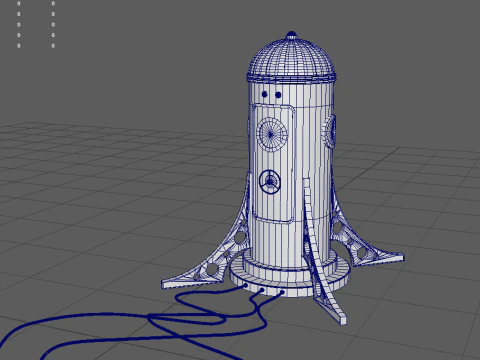Select the rocket's dome cap mesh

tap(291, 59)
